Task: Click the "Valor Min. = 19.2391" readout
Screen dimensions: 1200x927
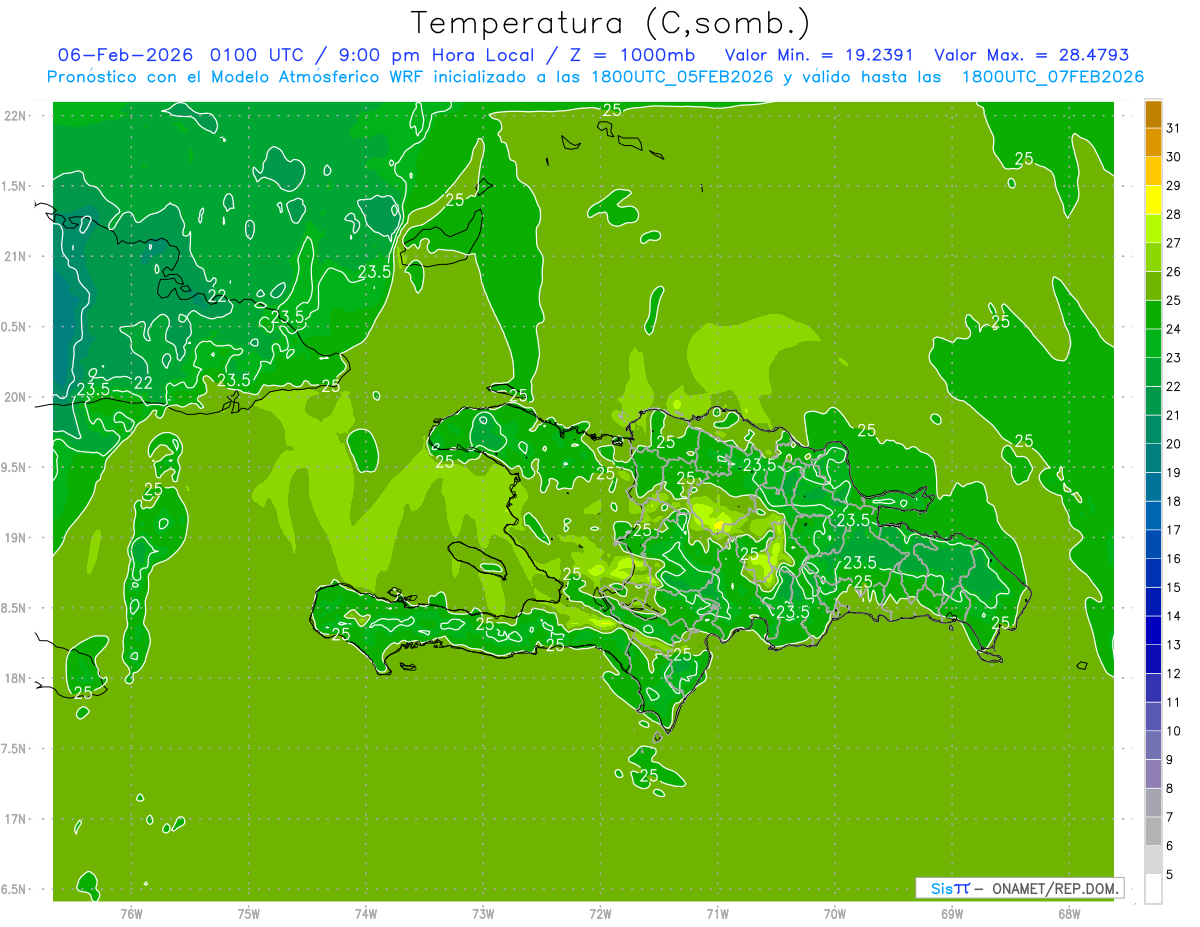Action: pos(819,55)
